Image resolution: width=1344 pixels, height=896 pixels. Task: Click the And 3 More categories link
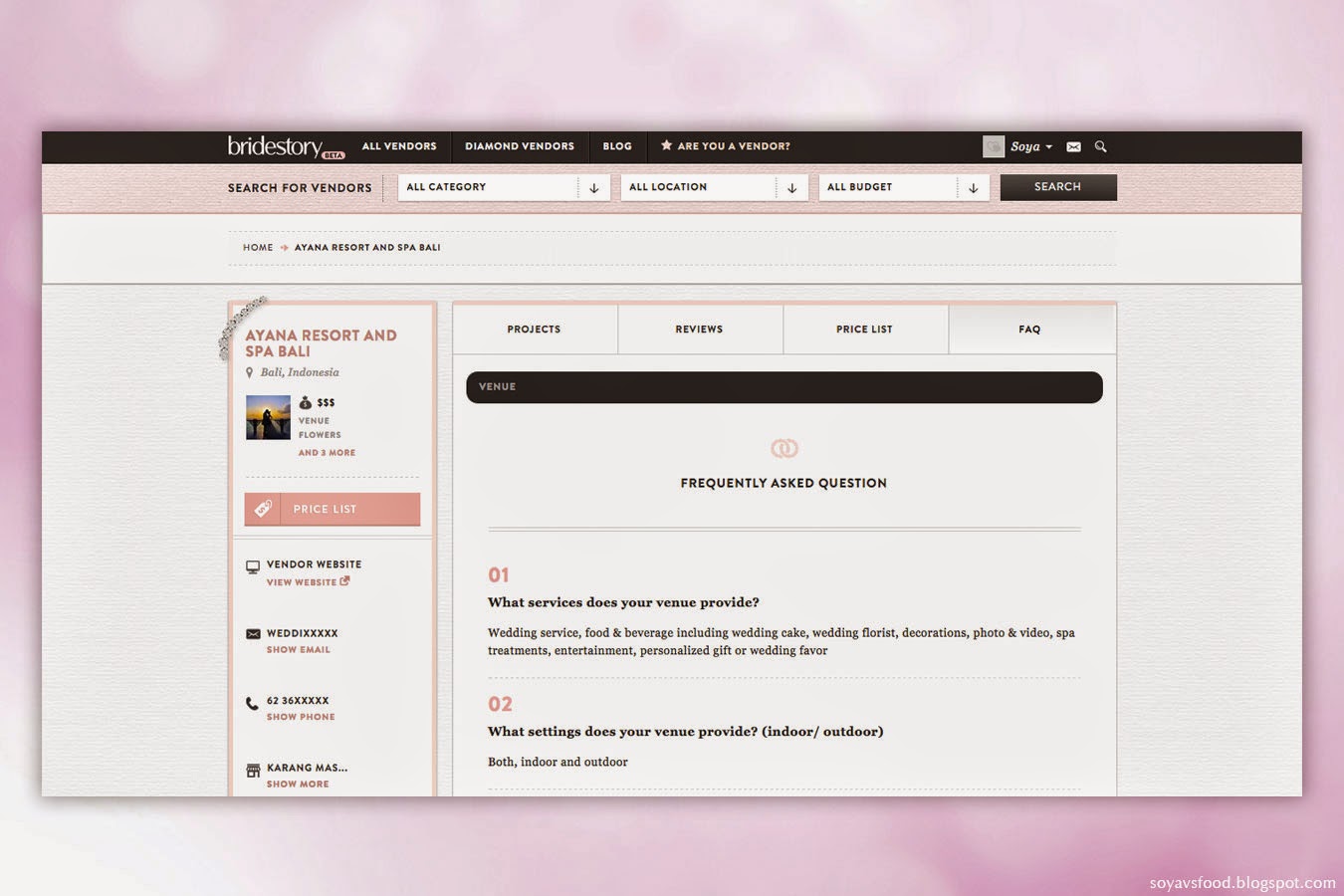click(x=327, y=453)
